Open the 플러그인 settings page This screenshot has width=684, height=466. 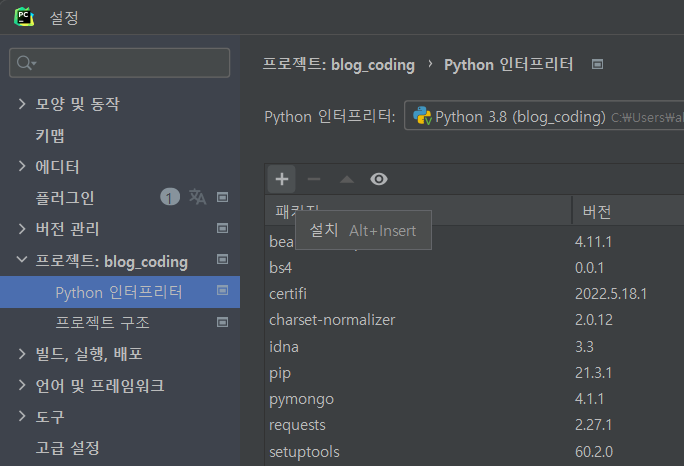[x=65, y=198]
